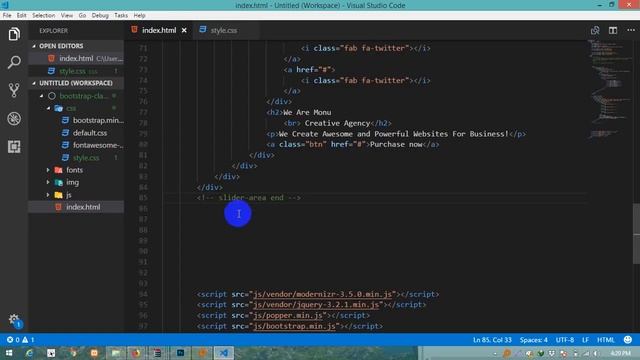Click errors and warnings status indicator
This screenshot has height=360, width=640.
tap(20, 340)
